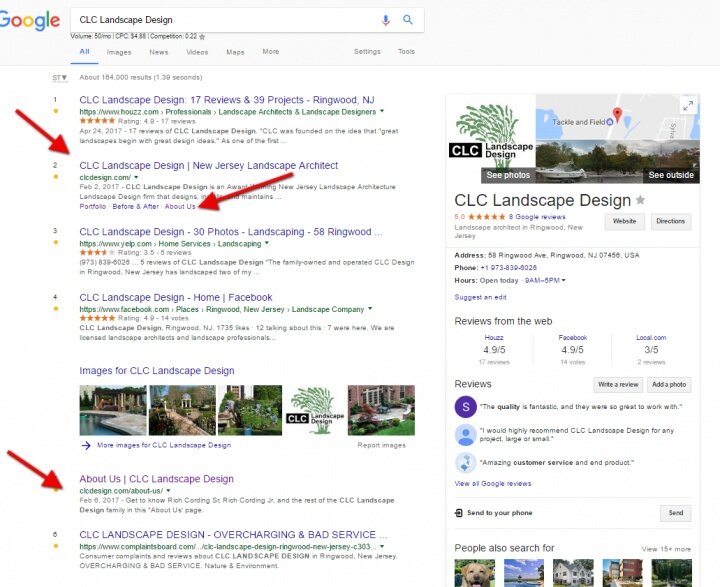
Task: Call the phone number +1 973-839-6026
Action: [x=508, y=267]
